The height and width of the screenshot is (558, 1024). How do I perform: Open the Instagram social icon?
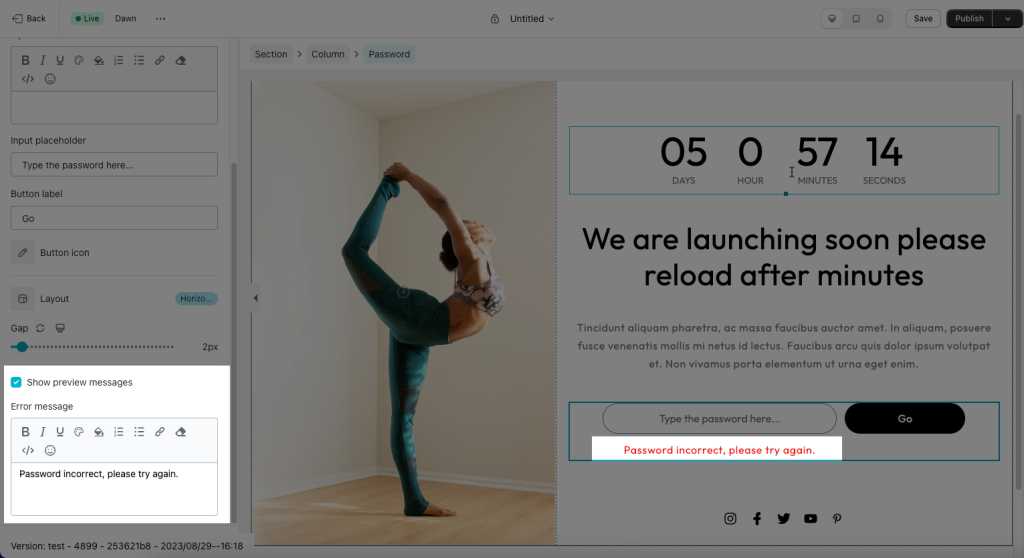pyautogui.click(x=730, y=519)
